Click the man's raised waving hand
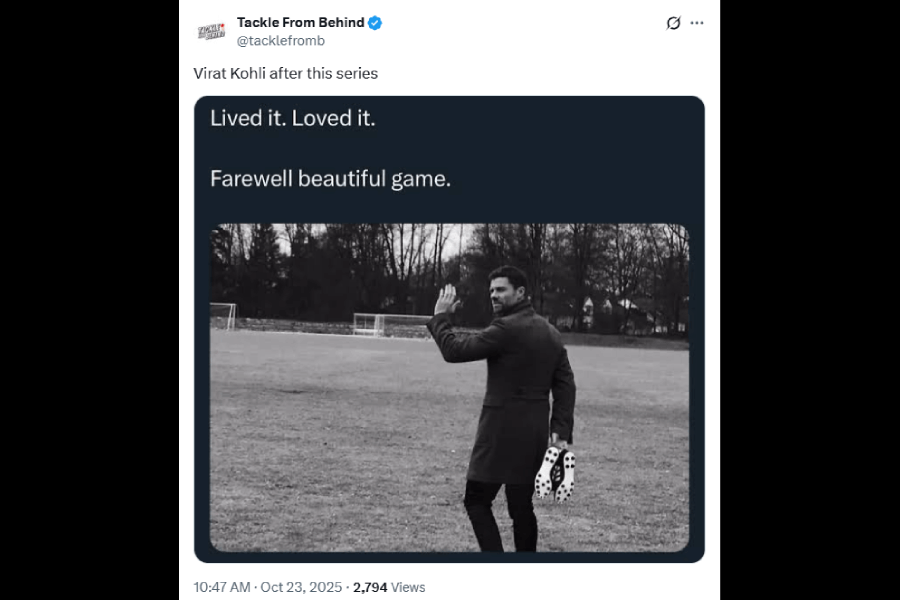Image resolution: width=900 pixels, height=600 pixels. pos(445,299)
